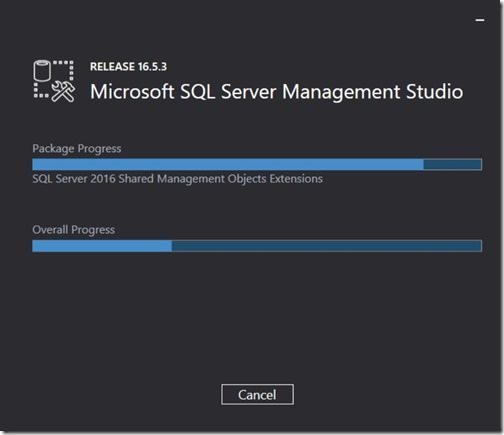Click the Cancel button
The height and width of the screenshot is (435, 504).
pos(257,395)
